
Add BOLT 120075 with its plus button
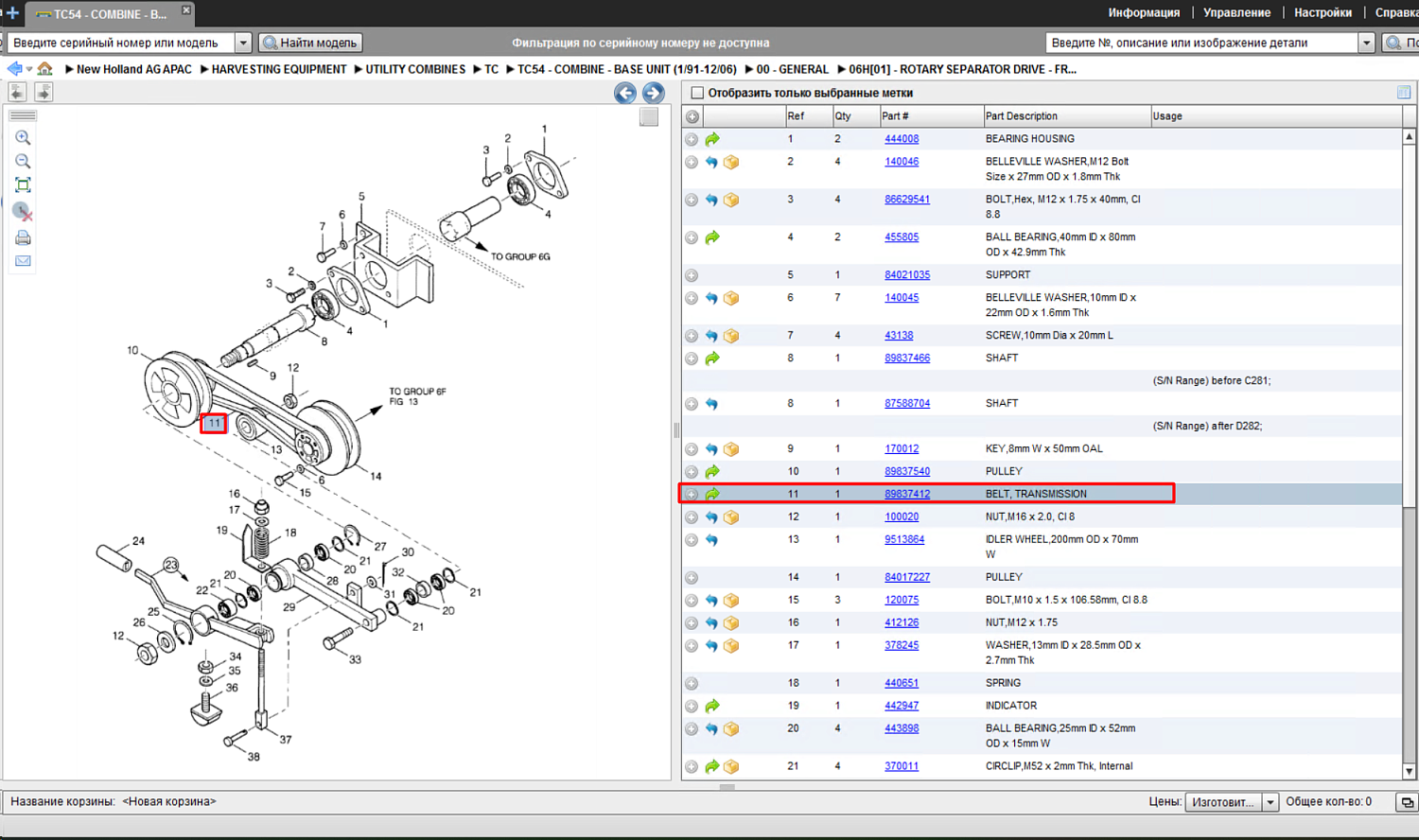pyautogui.click(x=692, y=601)
